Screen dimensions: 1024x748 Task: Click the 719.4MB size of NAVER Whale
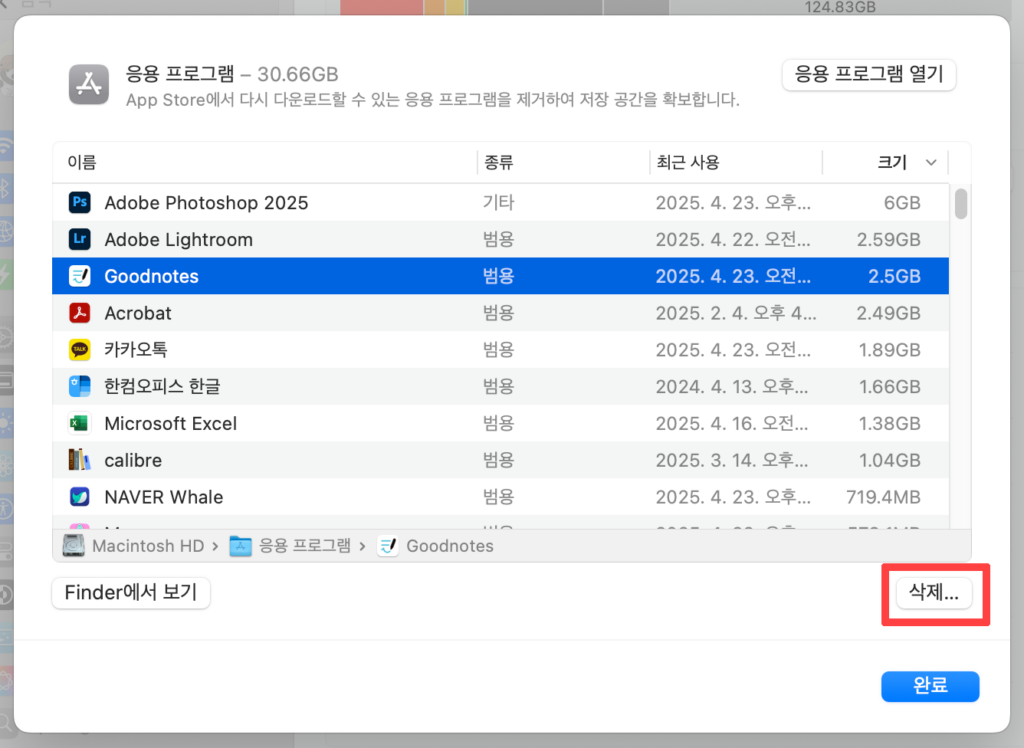pyautogui.click(x=883, y=497)
